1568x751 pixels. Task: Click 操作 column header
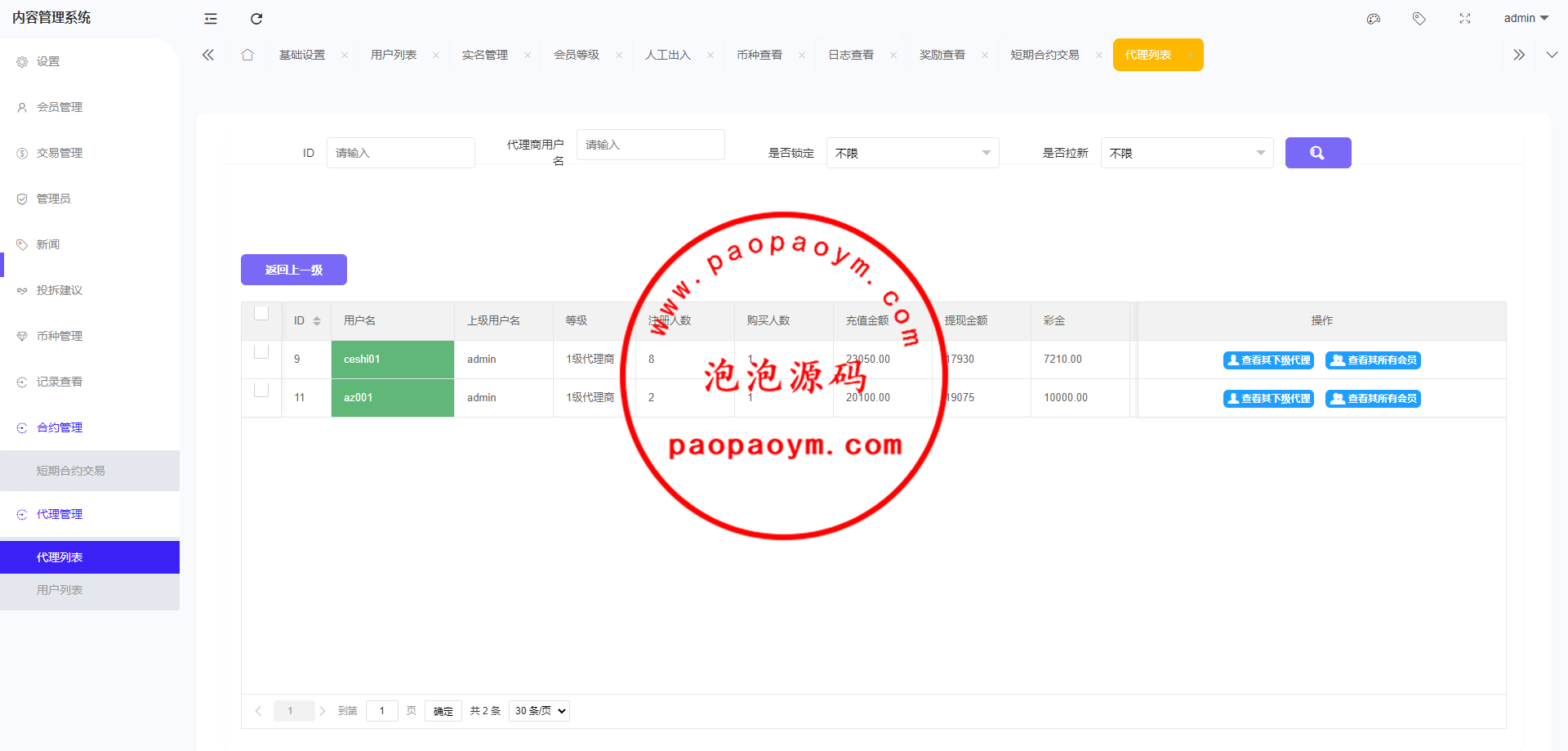(x=1322, y=321)
